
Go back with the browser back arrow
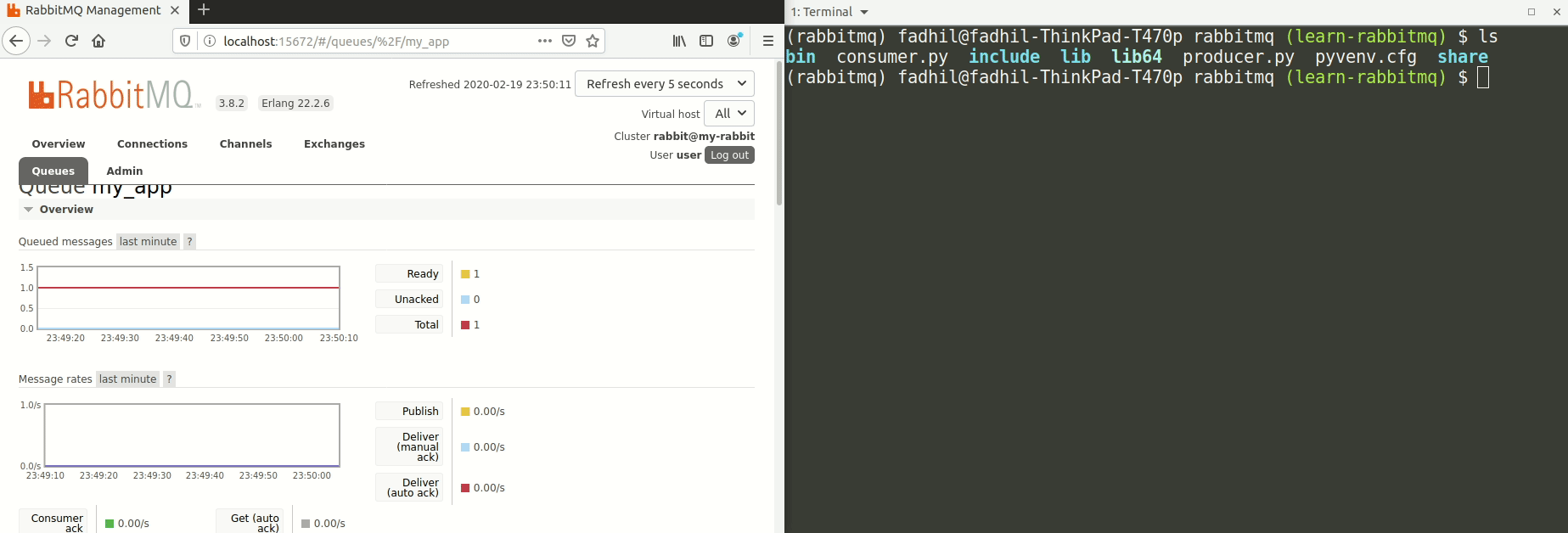(x=16, y=41)
